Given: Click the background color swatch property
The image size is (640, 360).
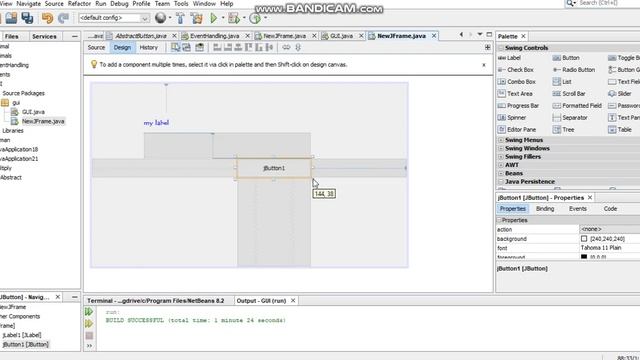Looking at the screenshot, I should [x=584, y=239].
